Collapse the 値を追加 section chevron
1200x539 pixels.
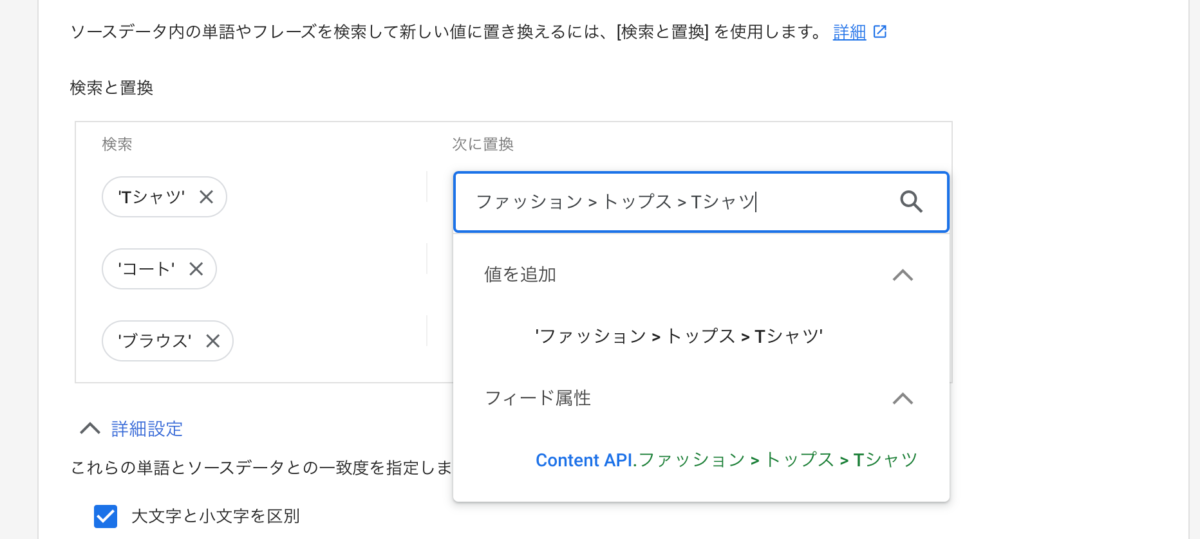[x=902, y=275]
